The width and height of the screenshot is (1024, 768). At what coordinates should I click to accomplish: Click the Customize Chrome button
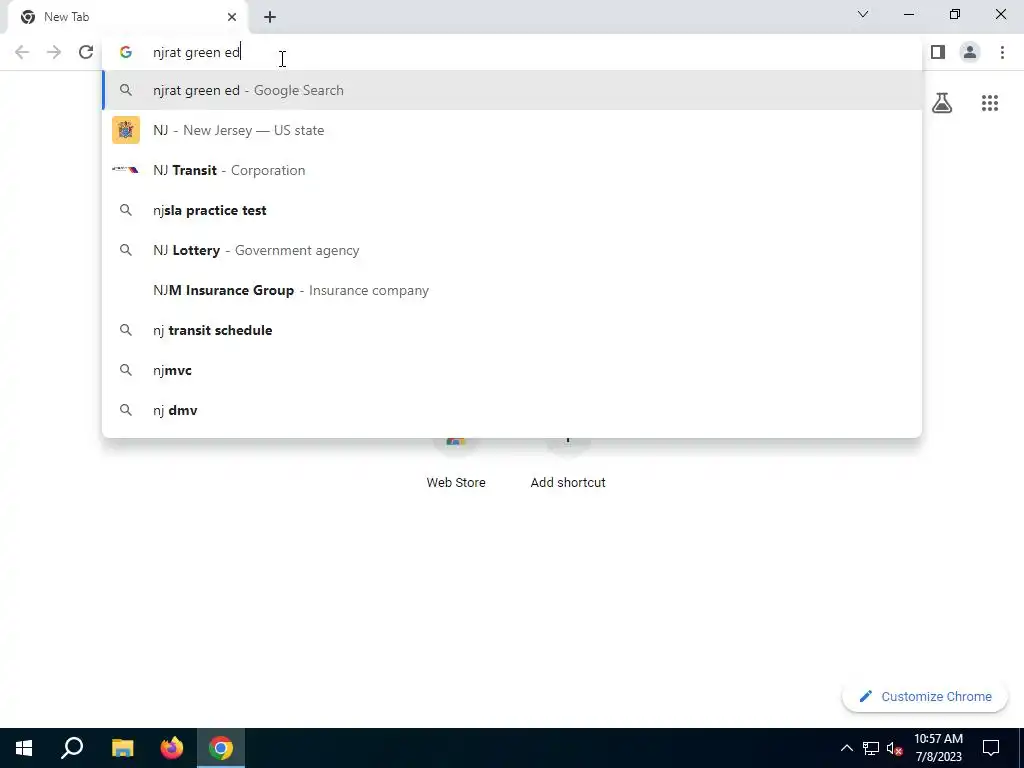[x=925, y=696]
